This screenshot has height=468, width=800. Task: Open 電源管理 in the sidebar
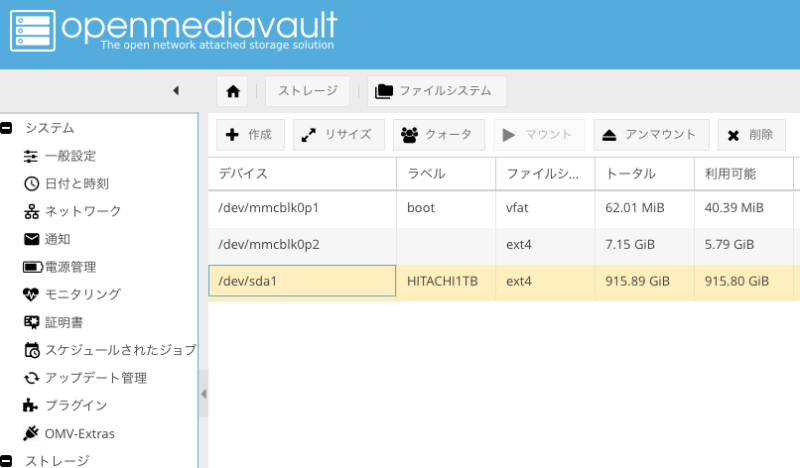click(60, 267)
